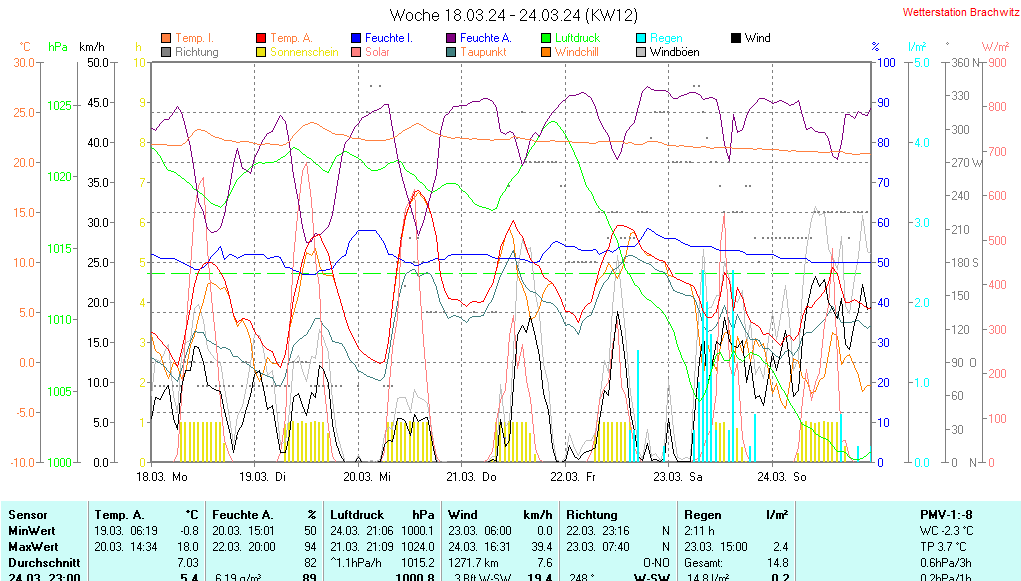Click the orange Temp. I. legend swatch

(x=166, y=38)
